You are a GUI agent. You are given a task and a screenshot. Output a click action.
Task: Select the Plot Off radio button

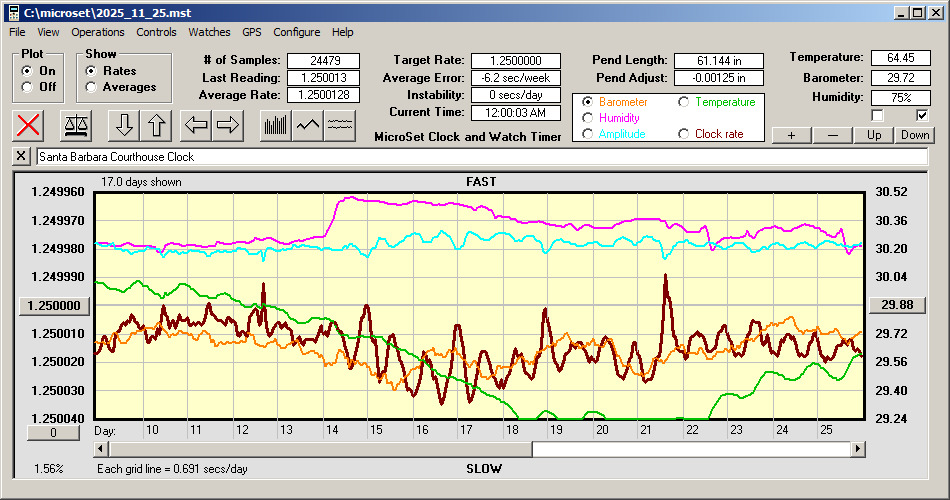pyautogui.click(x=26, y=87)
